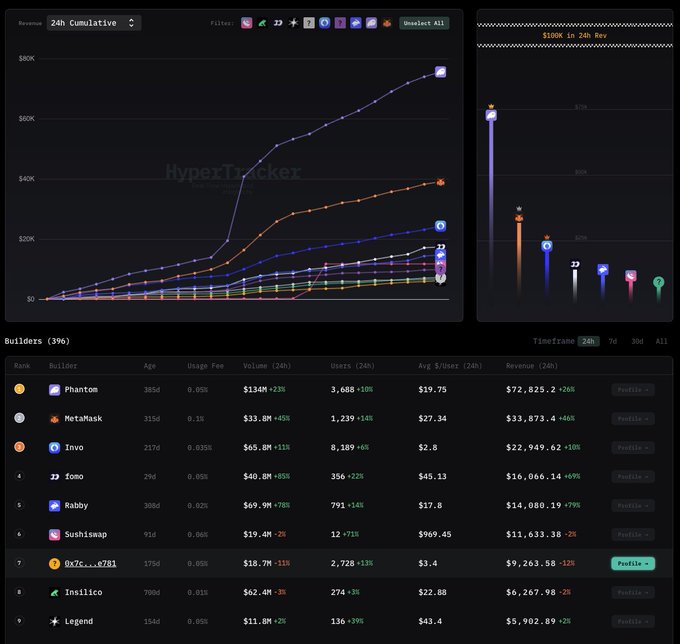The image size is (680, 644).
Task: Click Phantom revenue value $72,825.2
Action: (x=530, y=389)
